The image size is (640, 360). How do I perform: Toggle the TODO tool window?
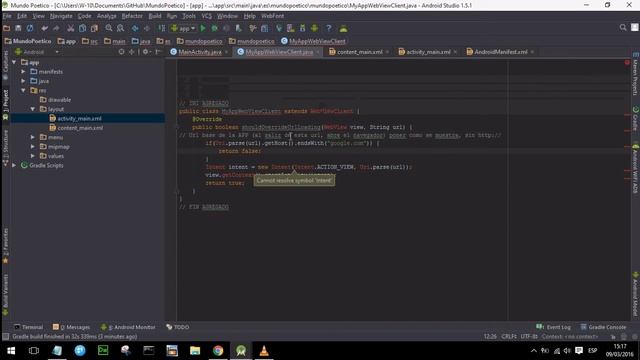[178, 327]
